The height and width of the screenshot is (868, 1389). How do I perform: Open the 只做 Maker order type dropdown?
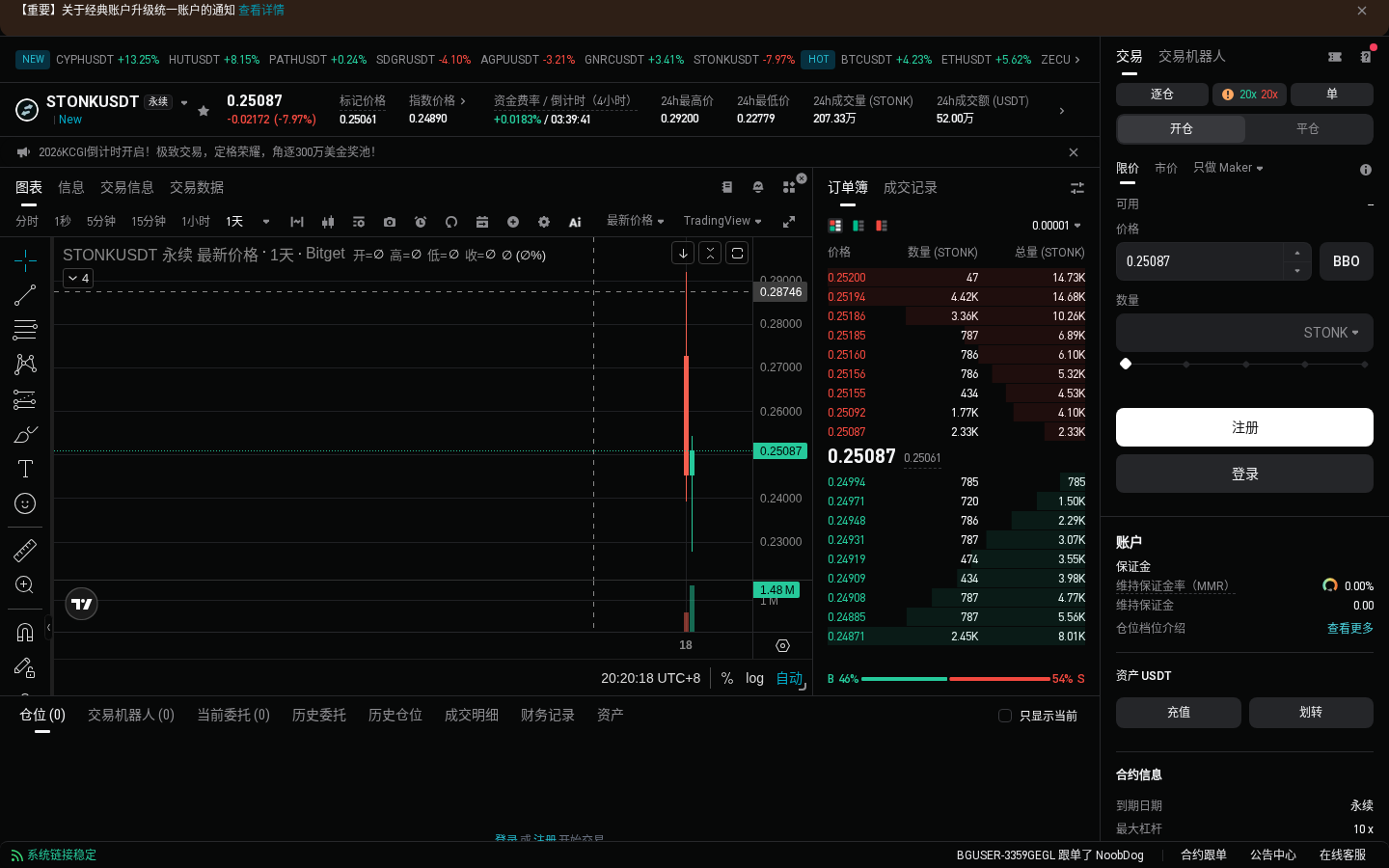click(x=1228, y=168)
